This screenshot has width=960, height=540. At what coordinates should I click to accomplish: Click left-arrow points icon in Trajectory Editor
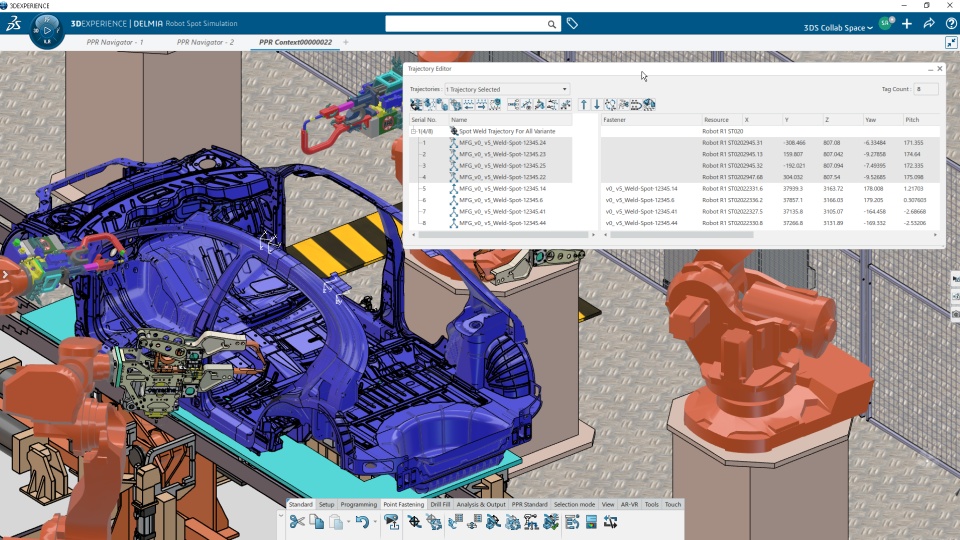click(x=469, y=105)
